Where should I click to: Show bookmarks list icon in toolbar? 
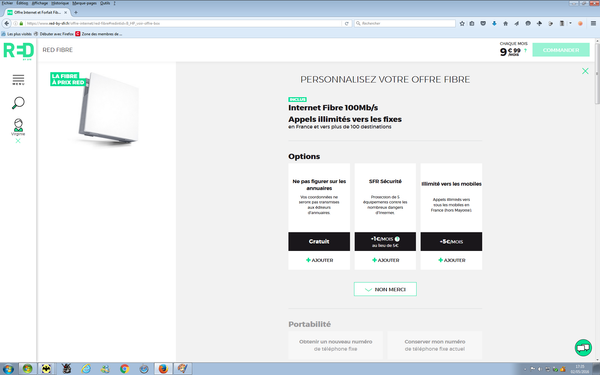(472, 23)
